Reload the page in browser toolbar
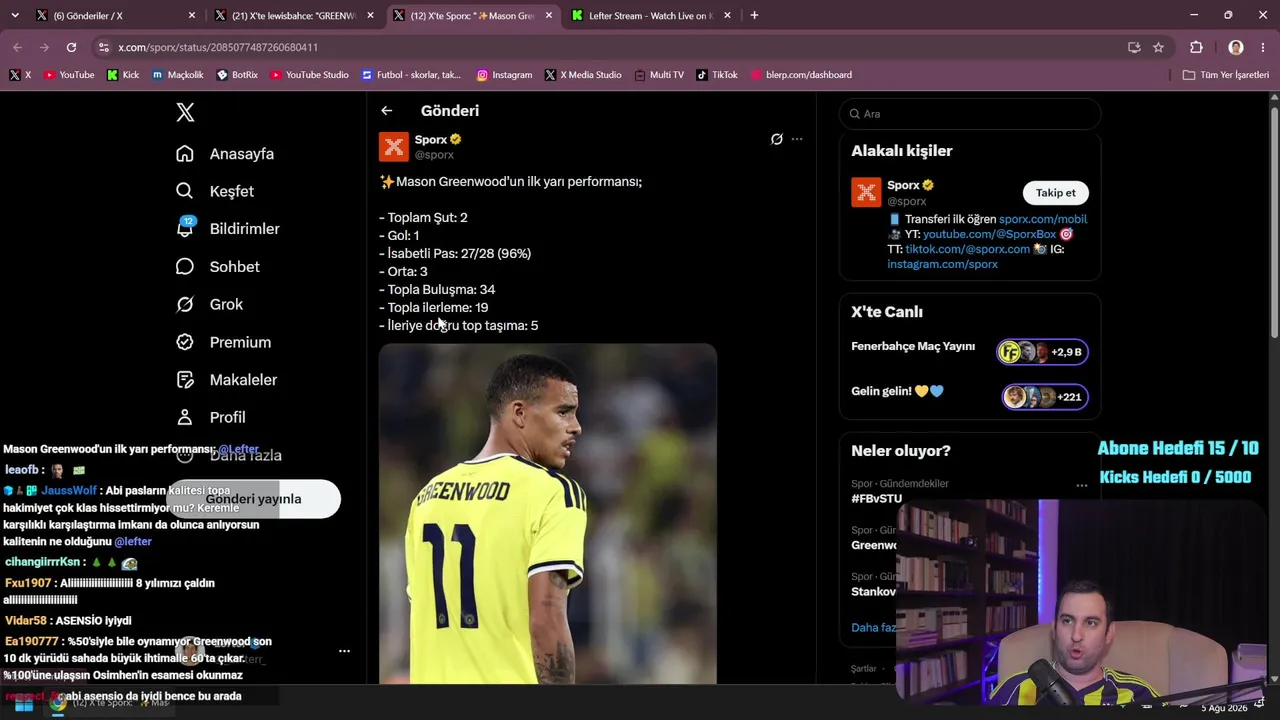The width and height of the screenshot is (1280, 720). 71,47
